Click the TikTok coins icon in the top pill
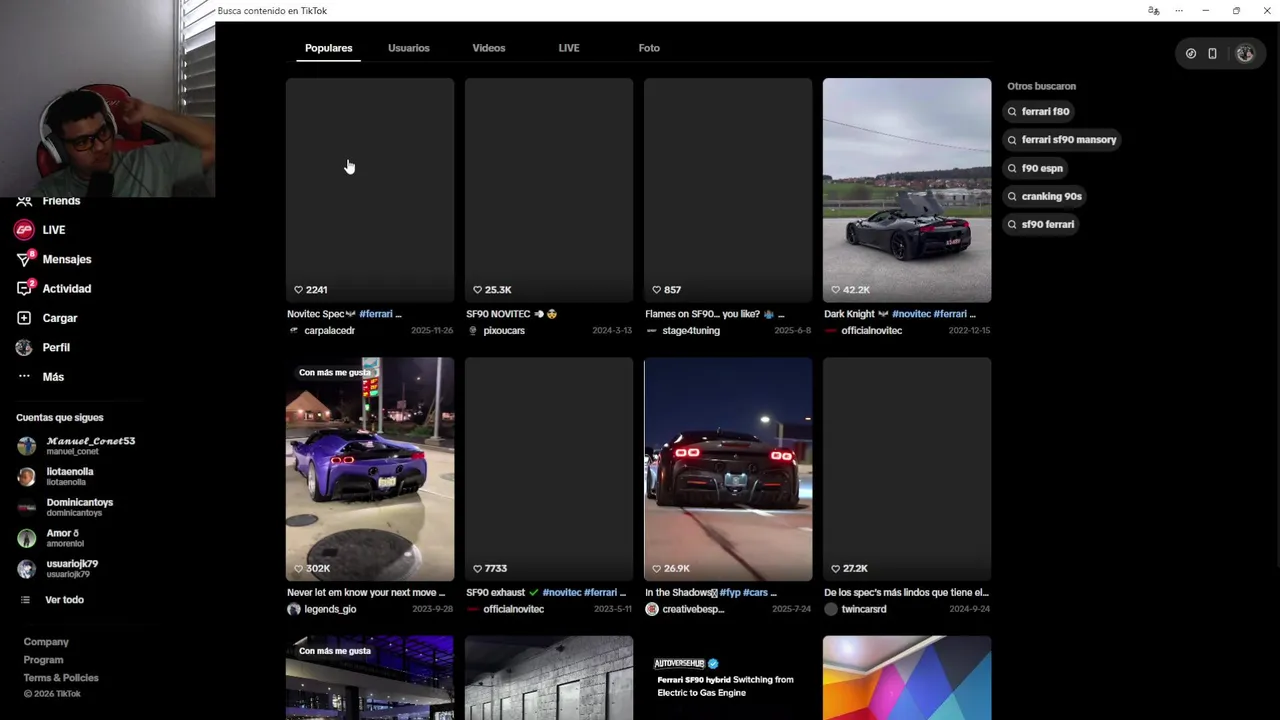 pyautogui.click(x=1191, y=54)
